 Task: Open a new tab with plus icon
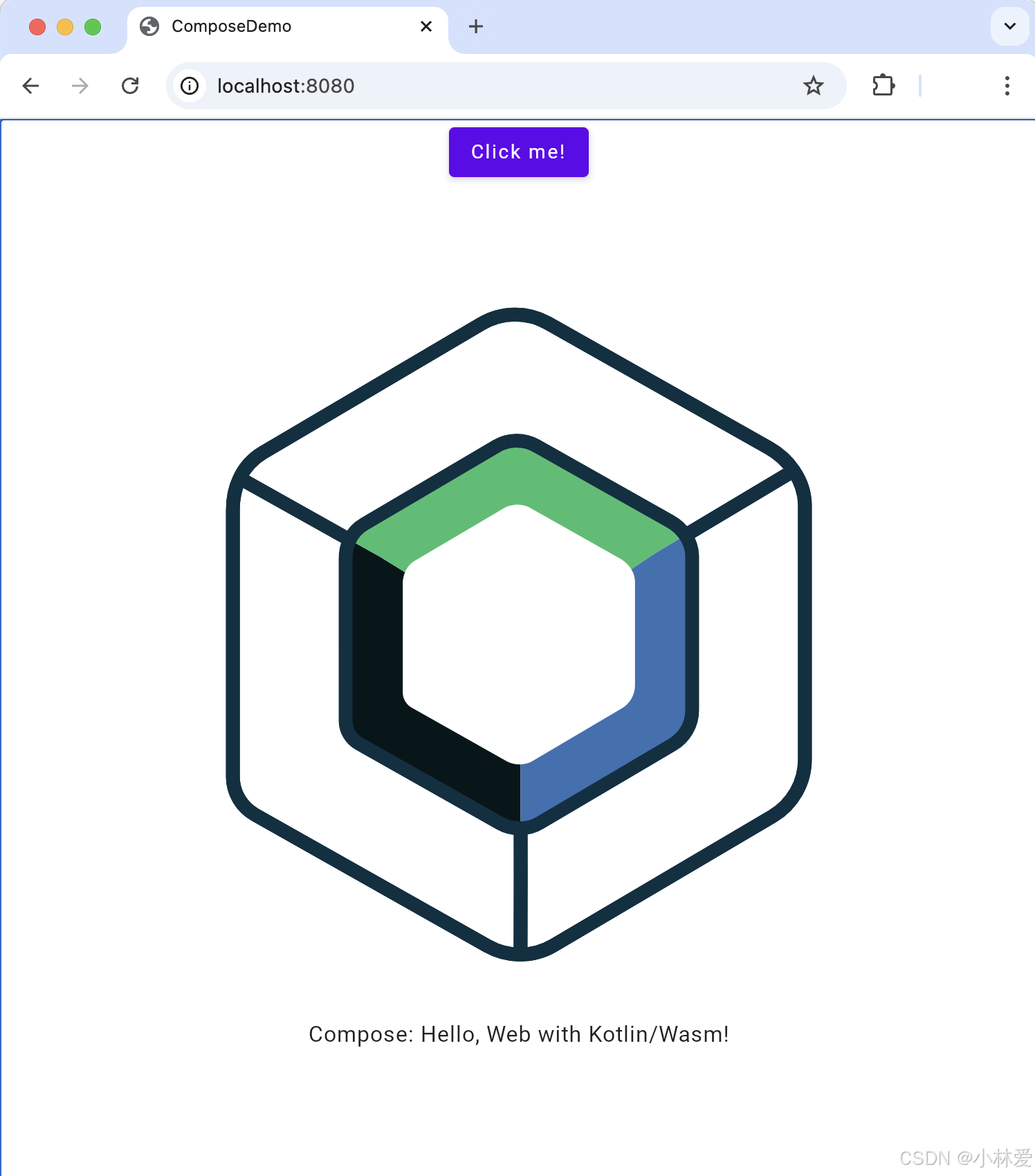pos(476,26)
